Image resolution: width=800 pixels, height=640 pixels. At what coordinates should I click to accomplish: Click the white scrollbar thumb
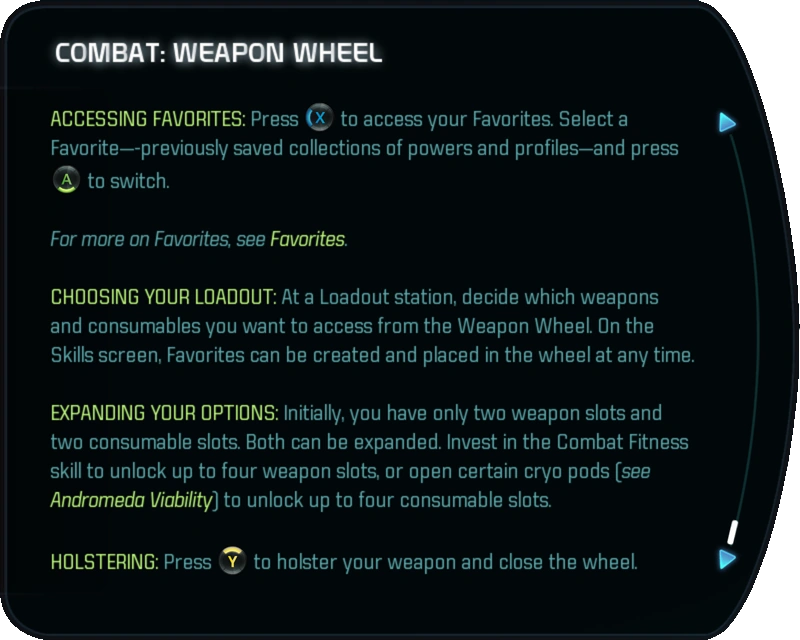(x=732, y=531)
